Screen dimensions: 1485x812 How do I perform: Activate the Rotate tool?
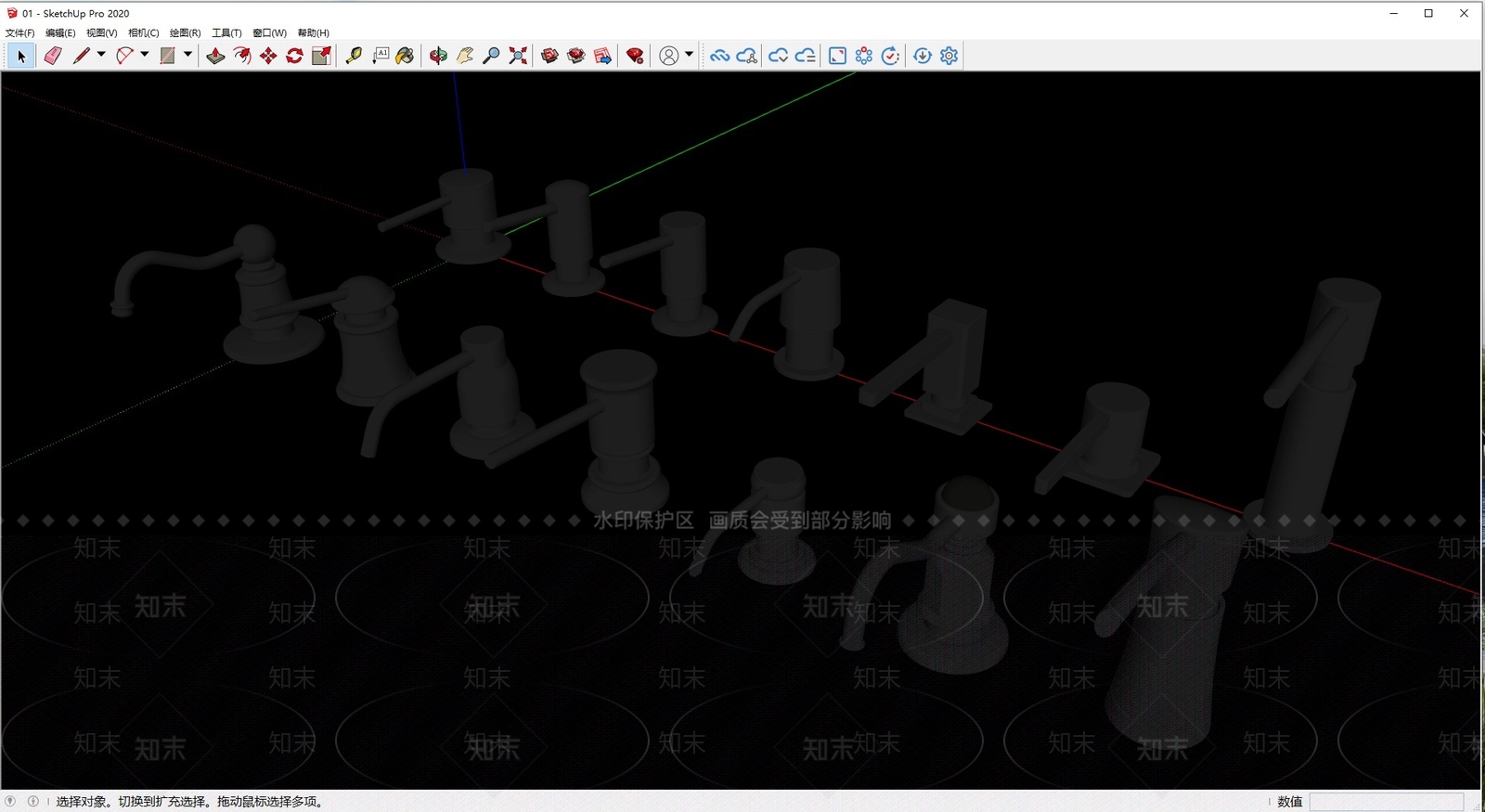tap(295, 56)
